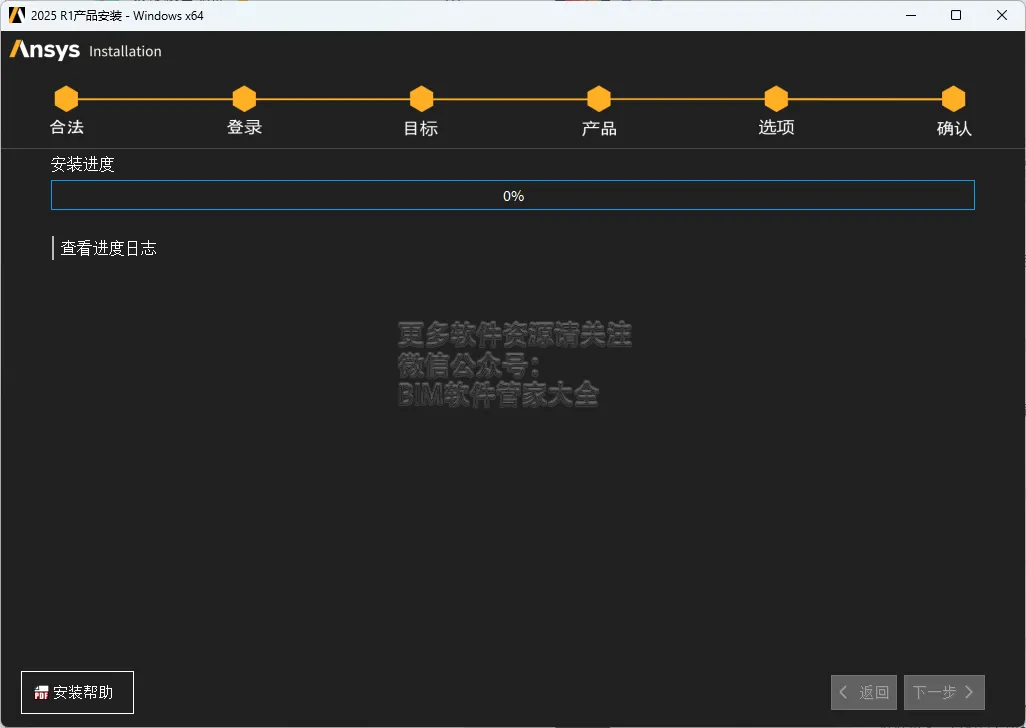Screen dimensions: 1026x728
Task: Close the 2025 R1 installer window
Action: click(1002, 15)
